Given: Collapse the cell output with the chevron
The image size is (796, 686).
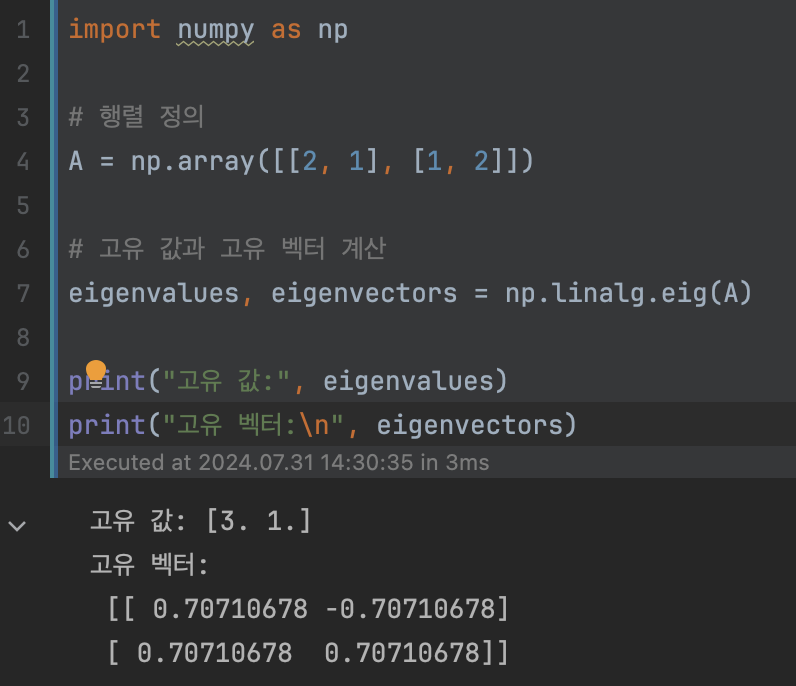Looking at the screenshot, I should click(17, 526).
